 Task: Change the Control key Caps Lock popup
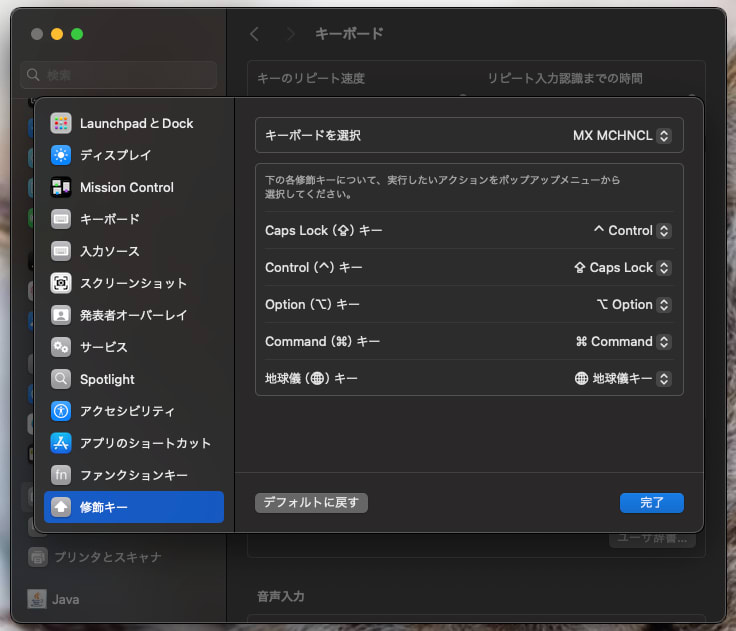point(622,268)
